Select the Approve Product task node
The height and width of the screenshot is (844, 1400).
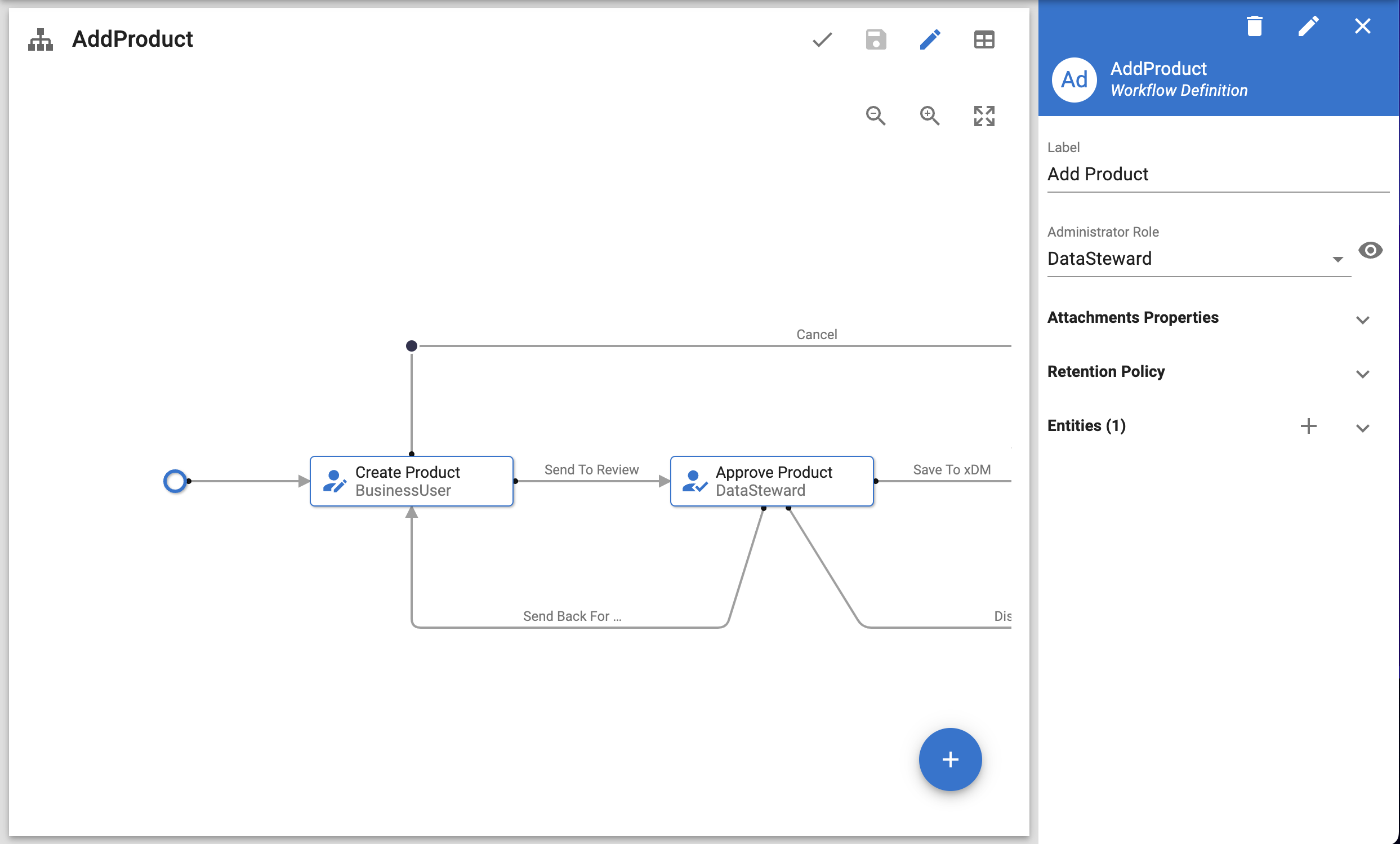click(x=771, y=481)
